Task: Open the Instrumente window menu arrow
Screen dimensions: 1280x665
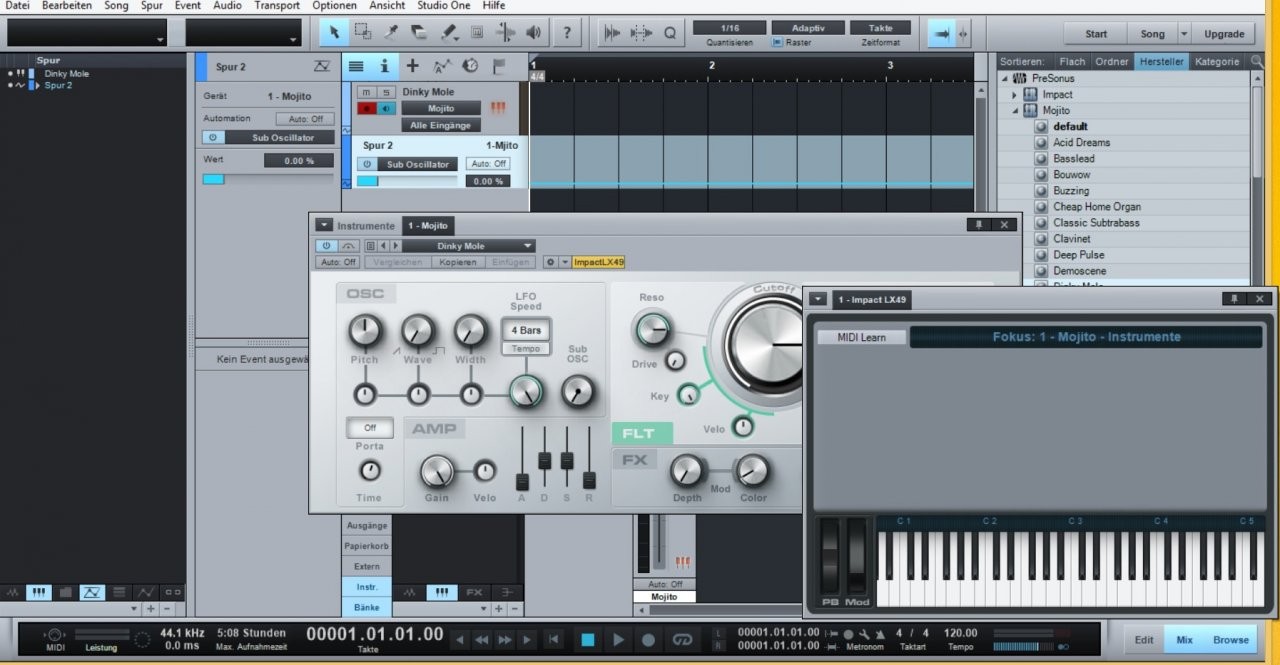Action: click(323, 226)
